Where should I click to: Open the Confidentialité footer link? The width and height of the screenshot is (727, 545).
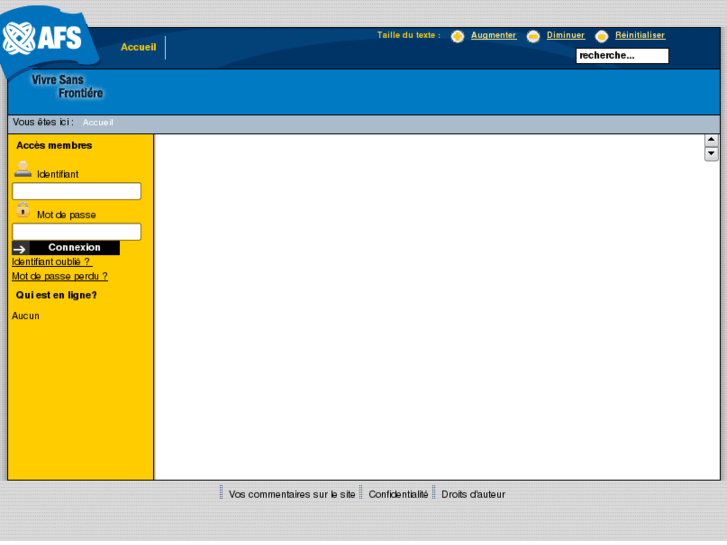(398, 494)
